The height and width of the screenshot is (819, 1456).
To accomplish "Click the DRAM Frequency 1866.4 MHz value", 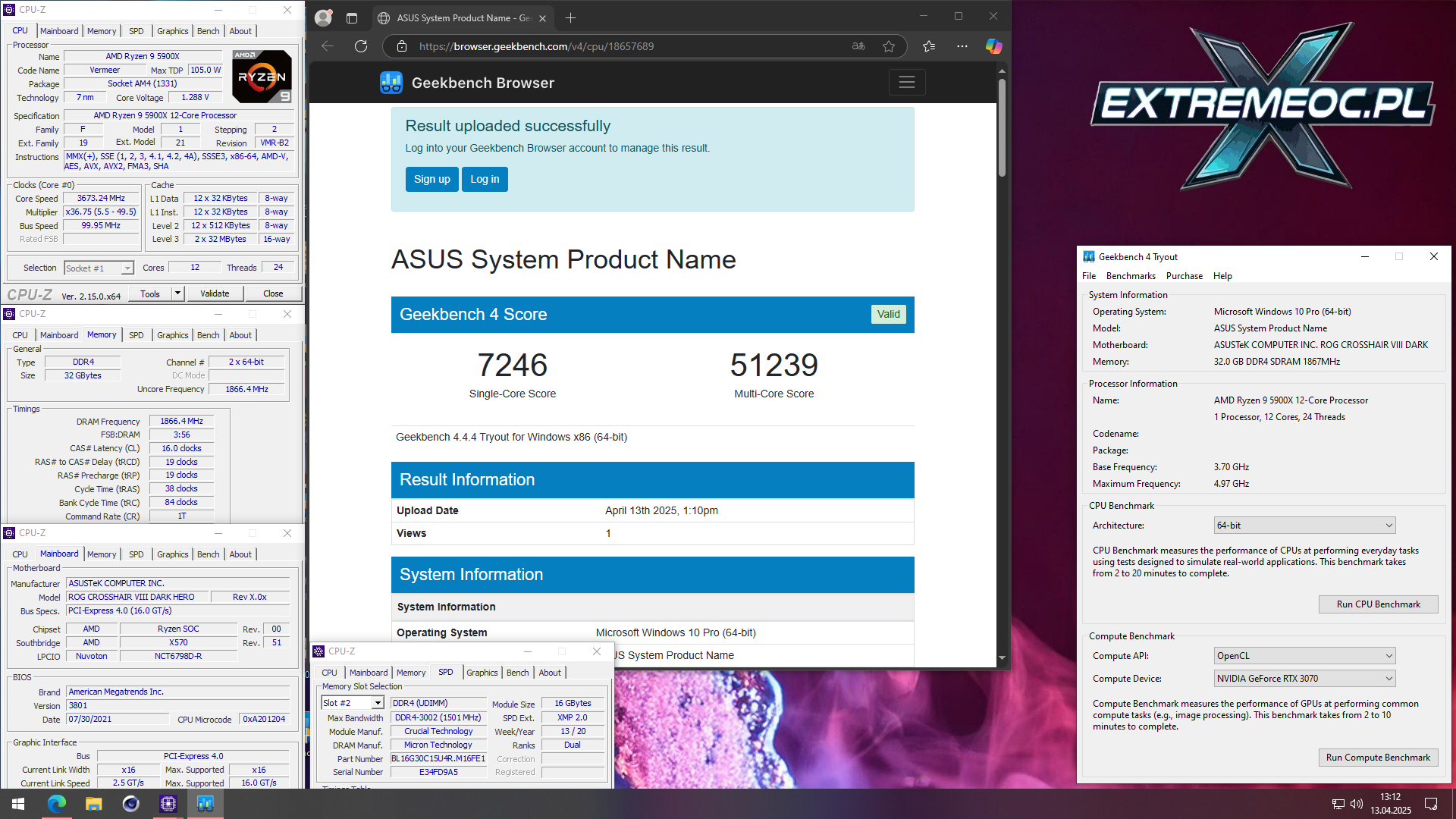I will [181, 422].
